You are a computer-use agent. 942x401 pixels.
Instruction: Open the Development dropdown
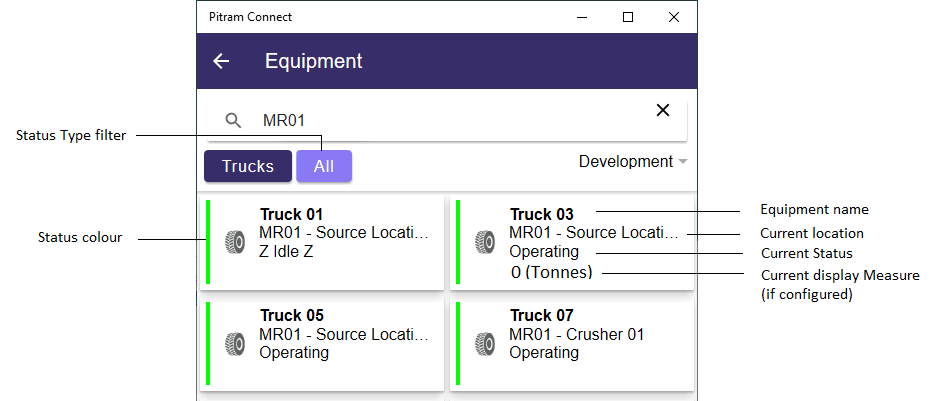click(633, 162)
